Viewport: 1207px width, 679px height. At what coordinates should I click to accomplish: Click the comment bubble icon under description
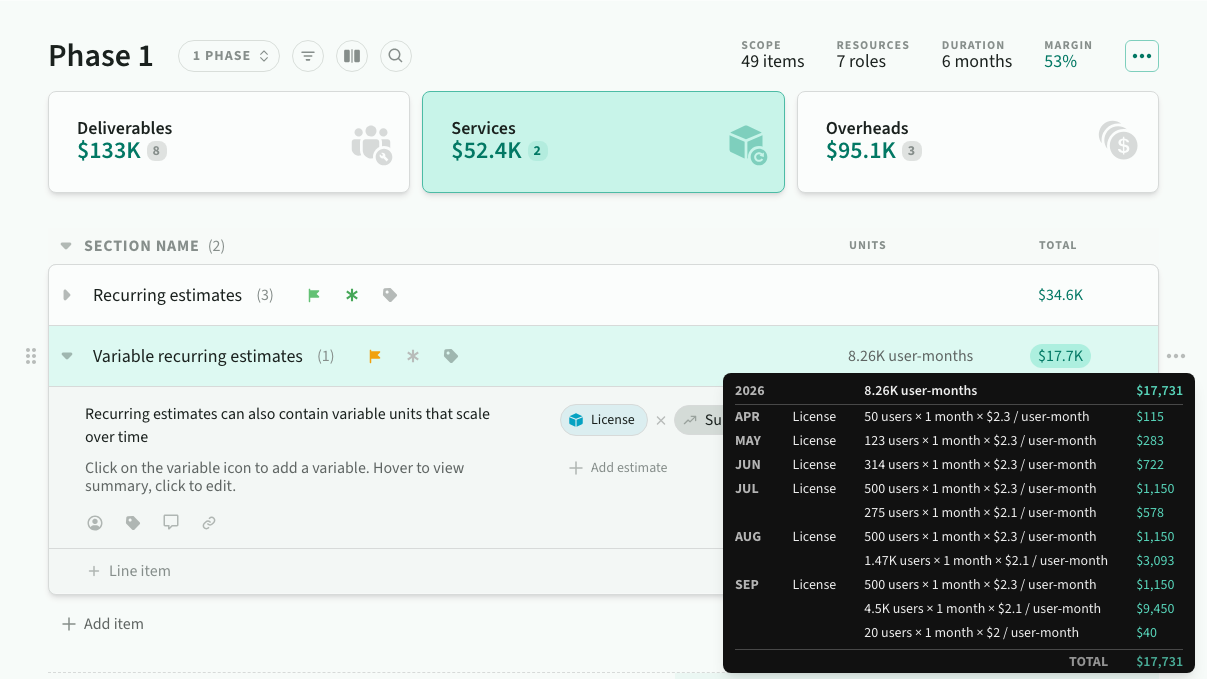click(171, 522)
